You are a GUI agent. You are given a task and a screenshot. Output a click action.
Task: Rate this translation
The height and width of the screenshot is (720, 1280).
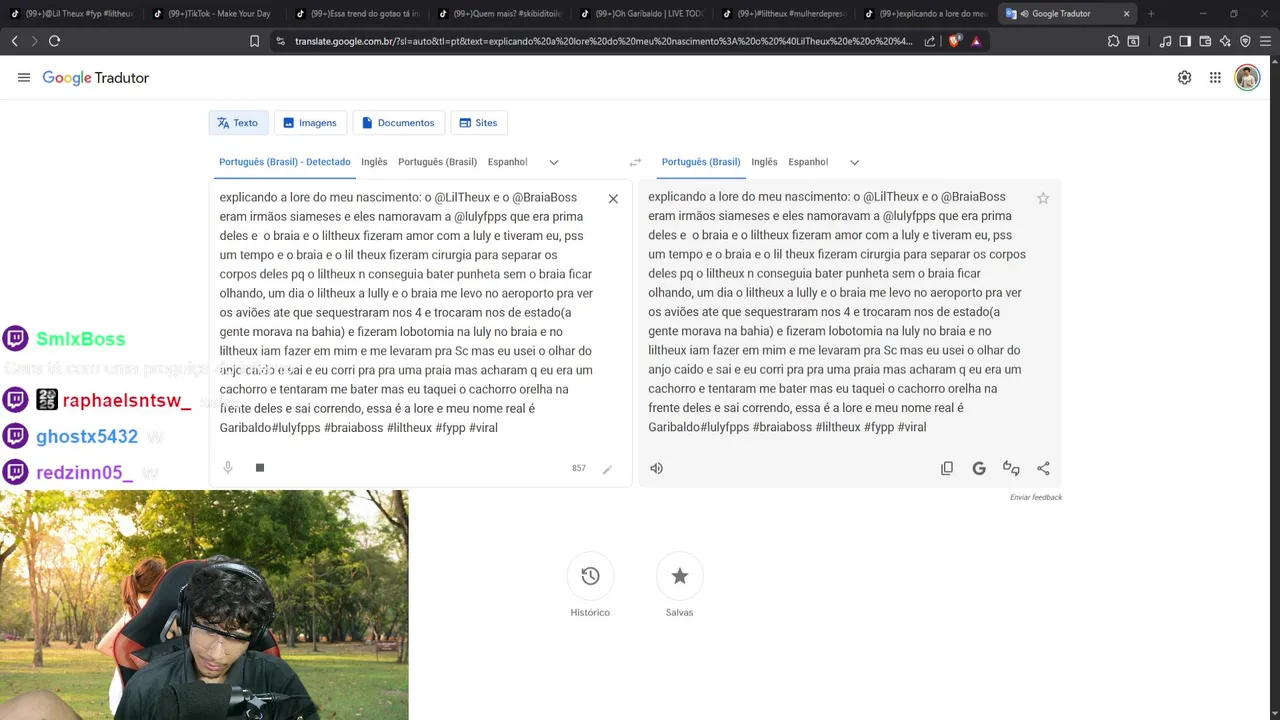(x=1011, y=468)
